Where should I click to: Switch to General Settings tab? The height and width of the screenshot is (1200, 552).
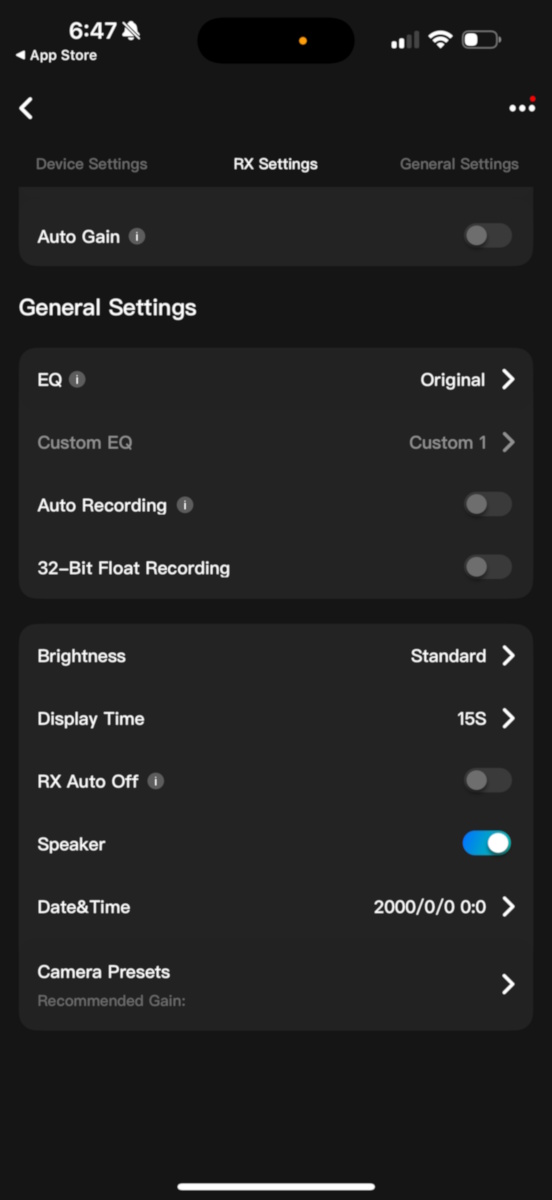pos(459,164)
